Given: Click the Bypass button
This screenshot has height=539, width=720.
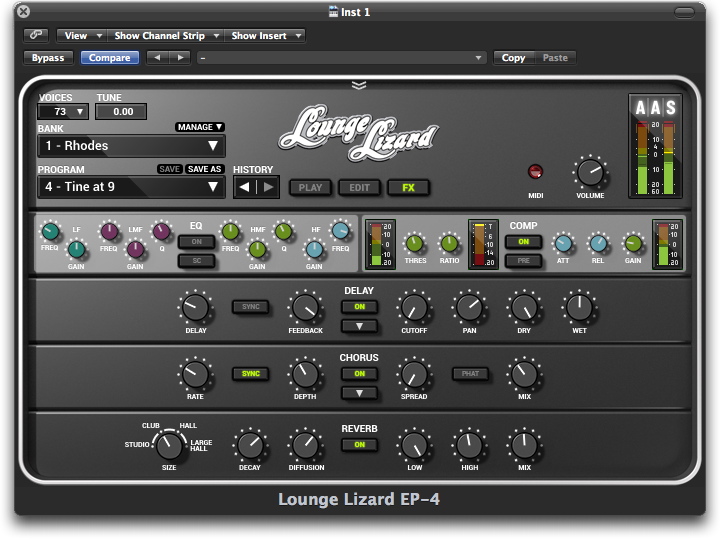Looking at the screenshot, I should [x=48, y=57].
